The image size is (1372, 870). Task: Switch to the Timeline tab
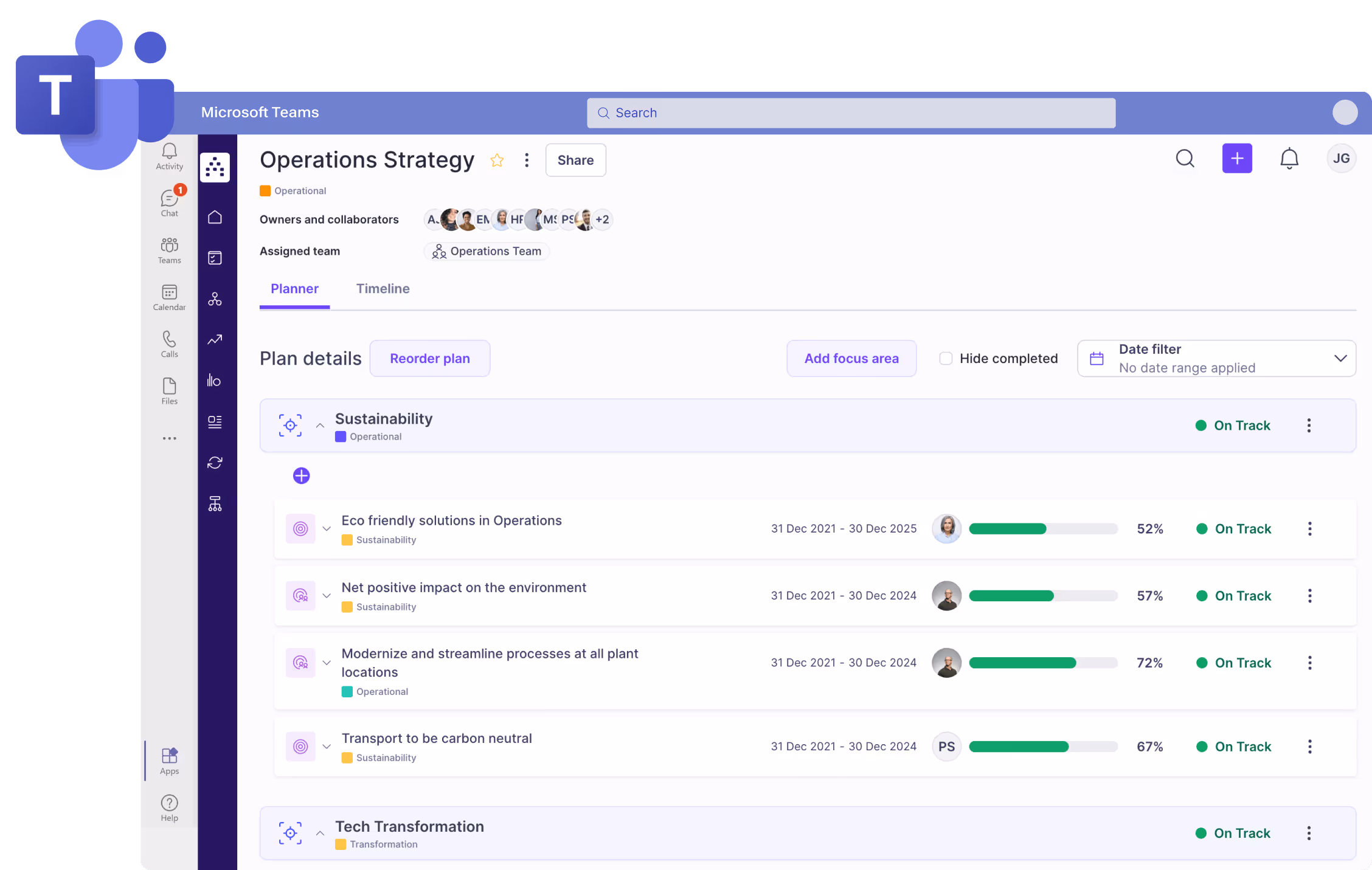[383, 289]
